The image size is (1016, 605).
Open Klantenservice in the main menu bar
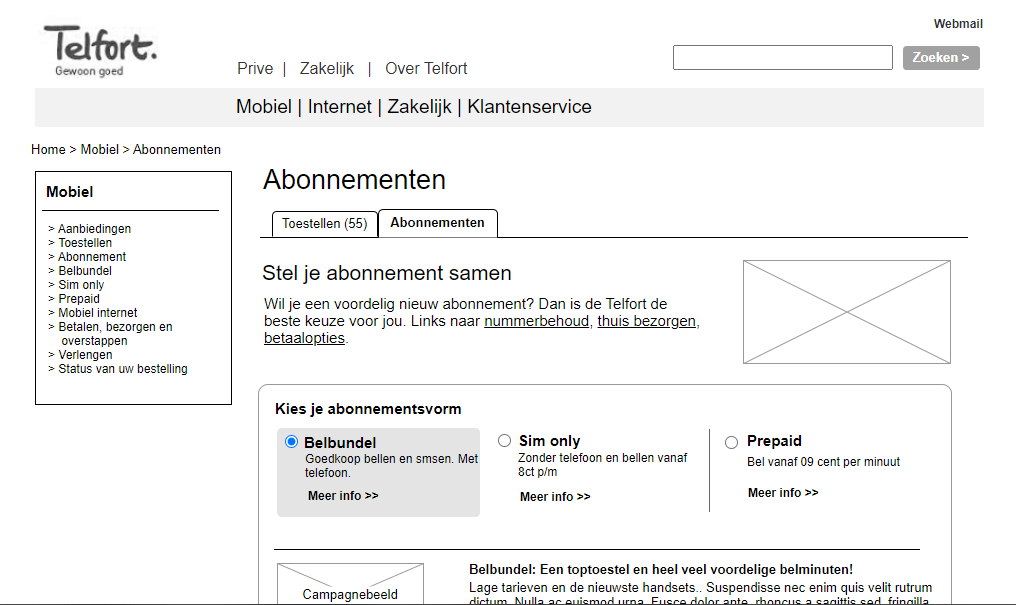[529, 107]
